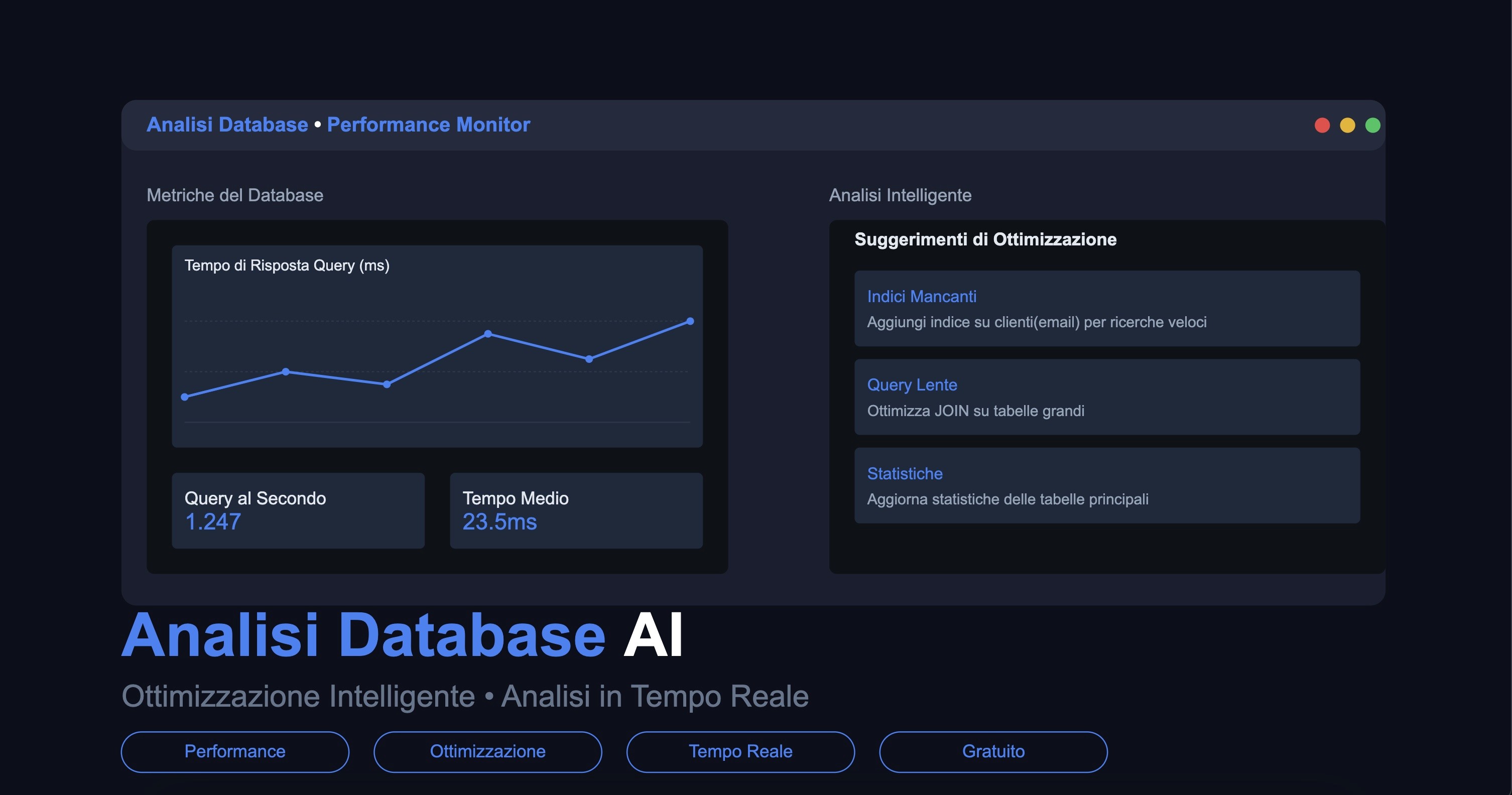Click the Performance pill button
This screenshot has width=1512, height=795.
coord(235,751)
